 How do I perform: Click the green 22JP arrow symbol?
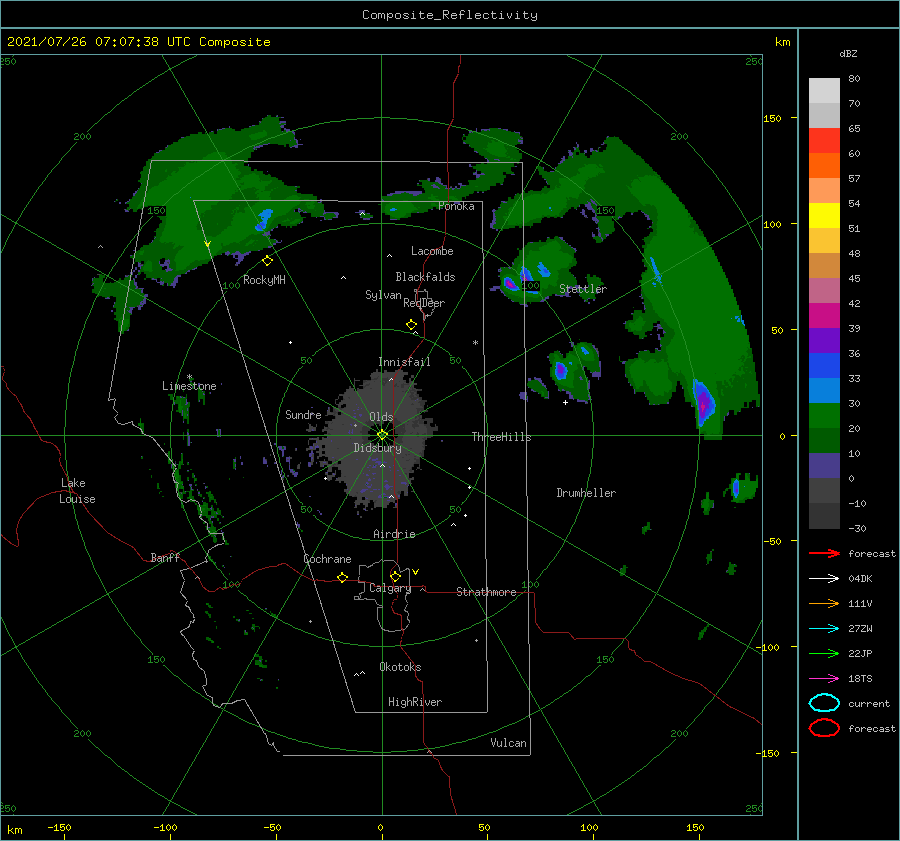pos(824,653)
